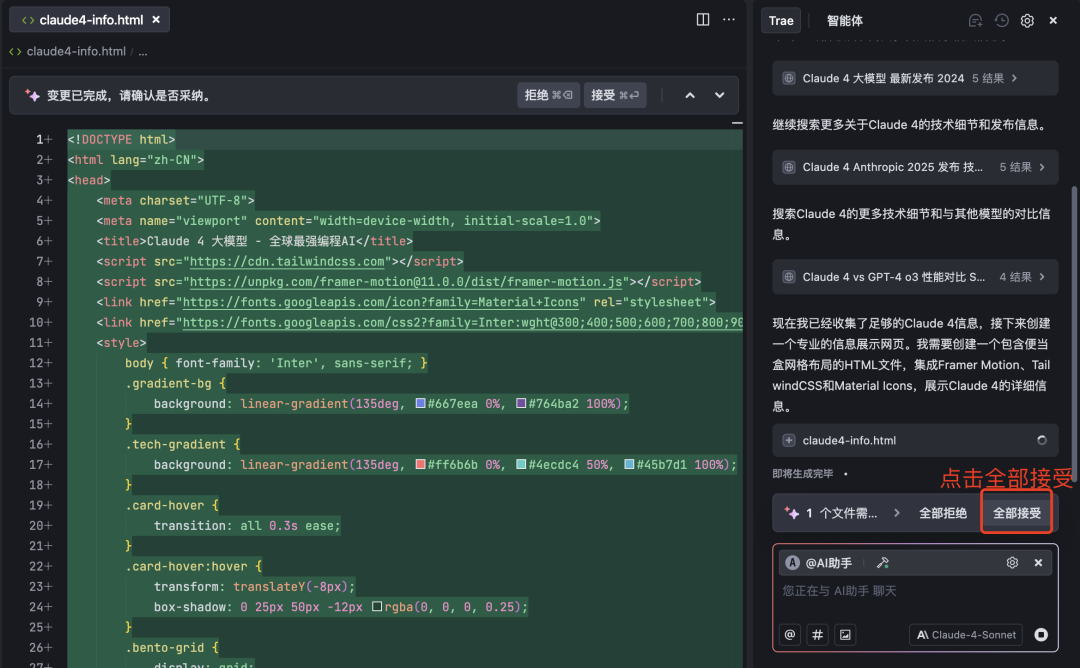Open the fonts.googleapis.com css2 Inter link

[x=463, y=322]
